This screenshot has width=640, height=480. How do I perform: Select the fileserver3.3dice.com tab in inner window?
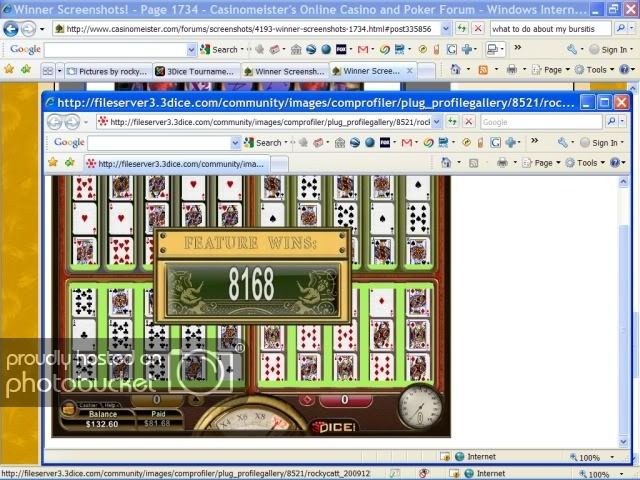(177, 164)
